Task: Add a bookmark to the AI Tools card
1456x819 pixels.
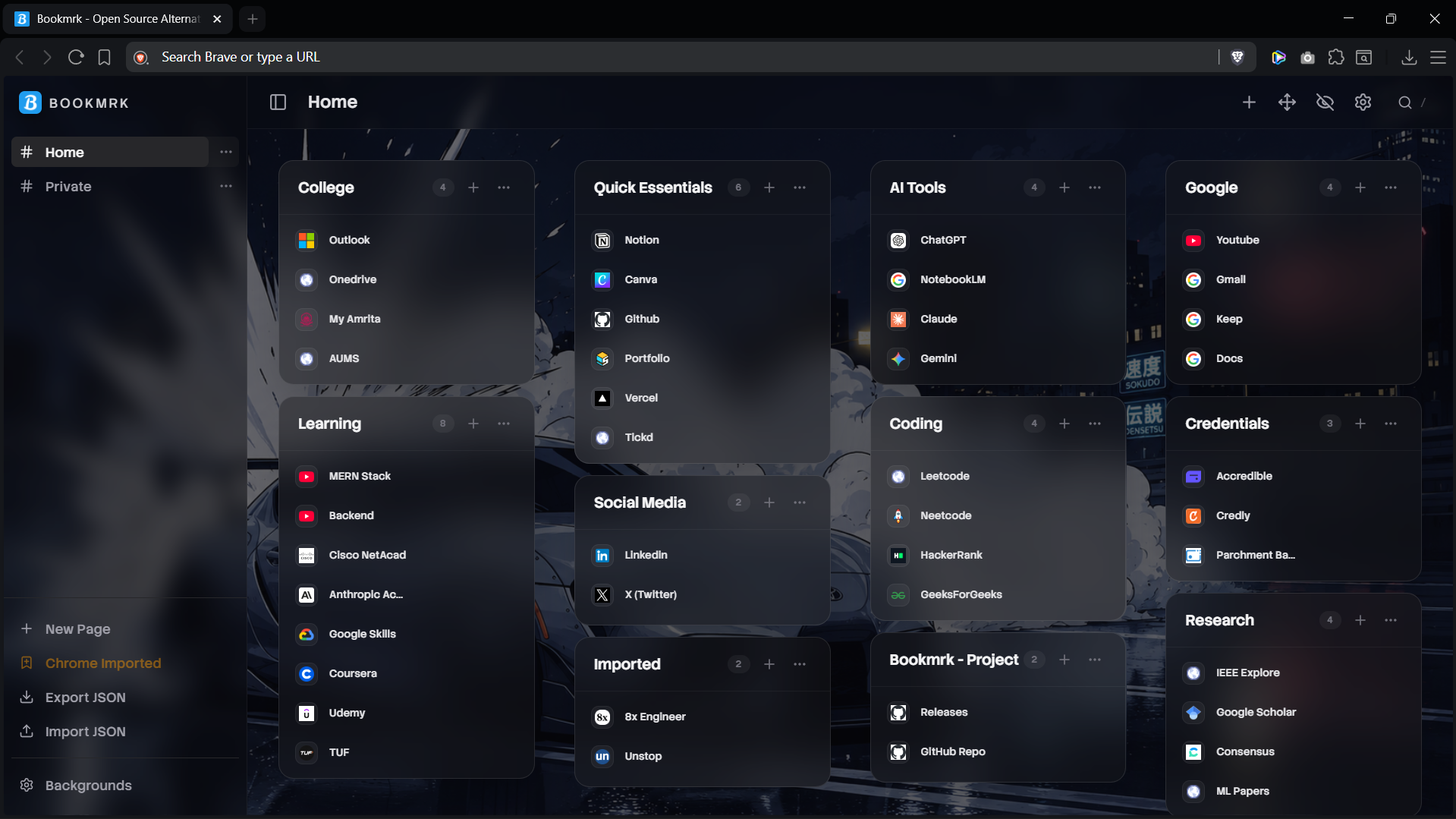Action: (1064, 187)
